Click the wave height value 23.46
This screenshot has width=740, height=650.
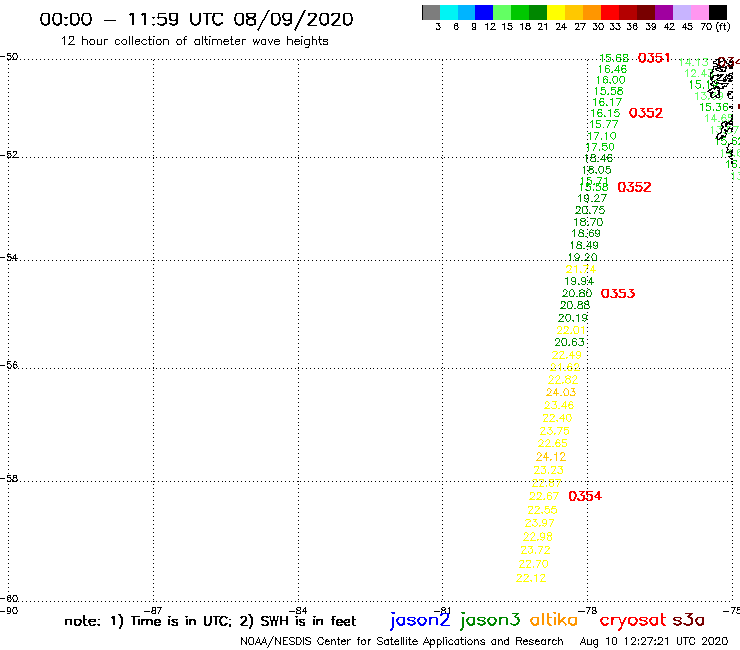point(559,405)
